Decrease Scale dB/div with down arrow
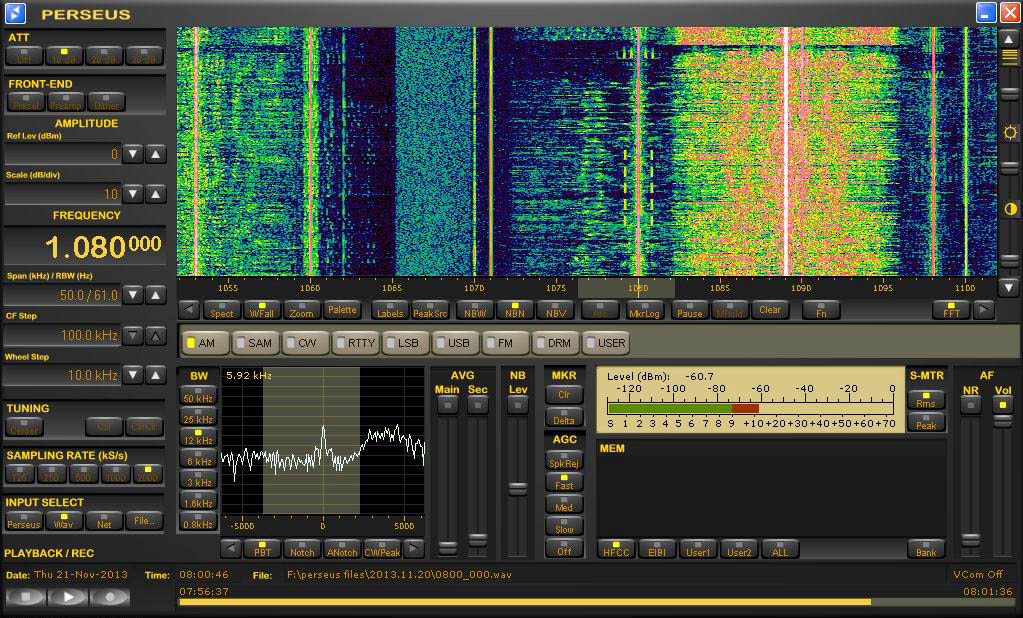 [x=133, y=194]
